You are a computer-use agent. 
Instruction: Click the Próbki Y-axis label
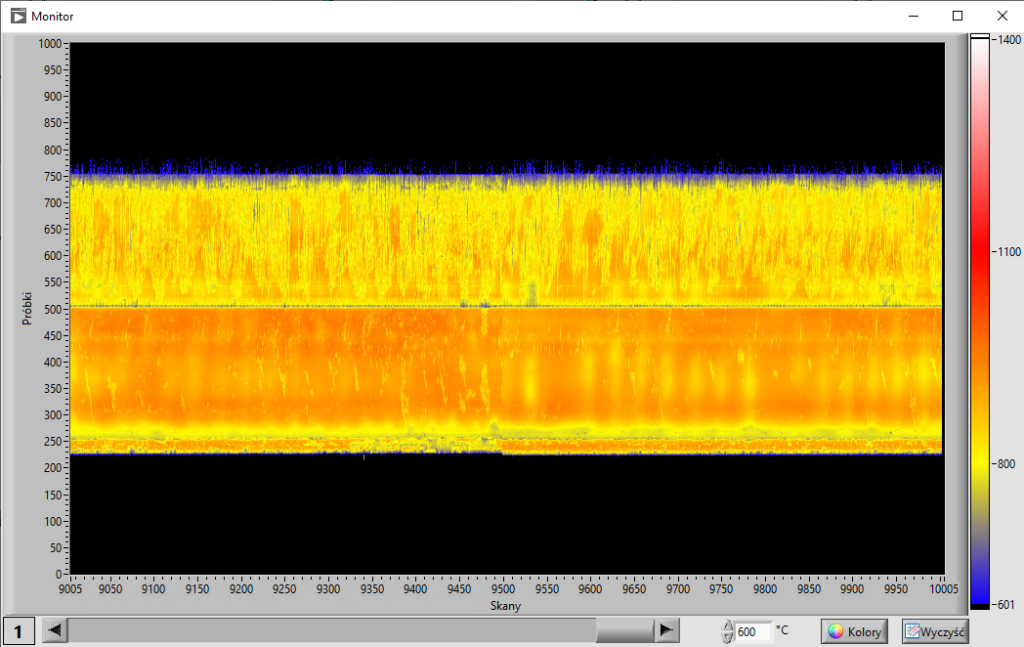27,309
